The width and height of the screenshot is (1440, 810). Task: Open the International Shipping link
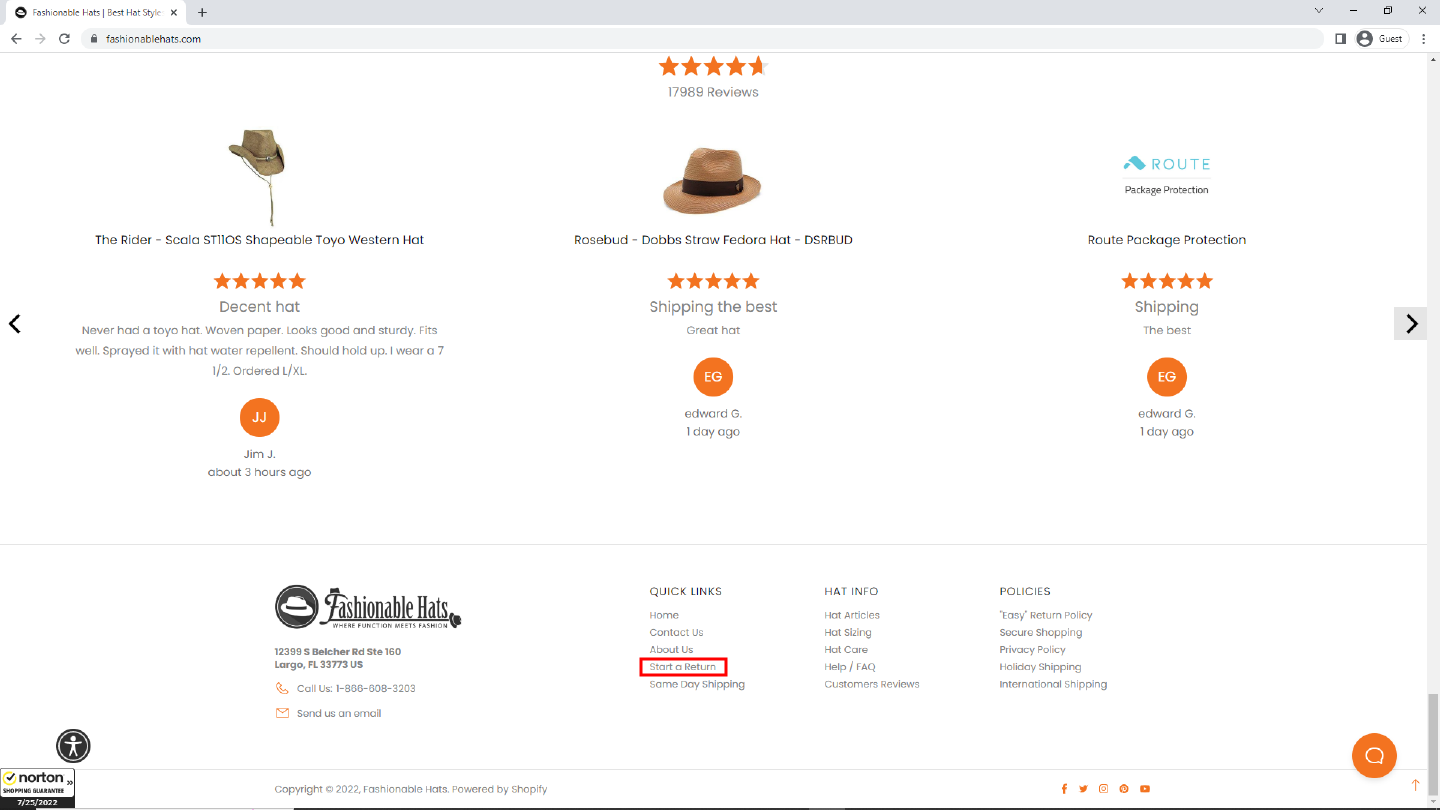click(1053, 684)
